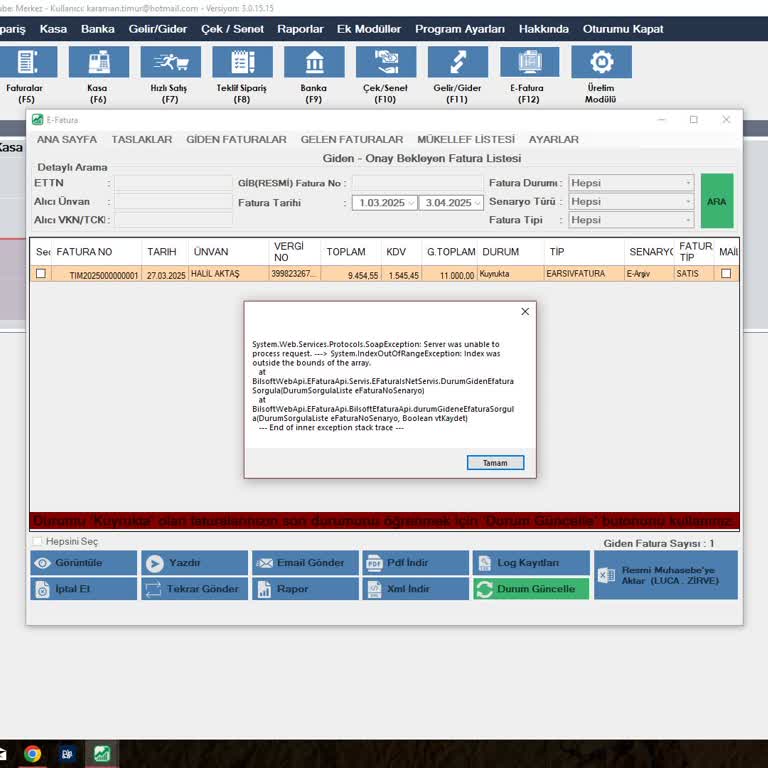The height and width of the screenshot is (768, 768).
Task: Open the Ek Modüller menu
Action: click(x=369, y=29)
